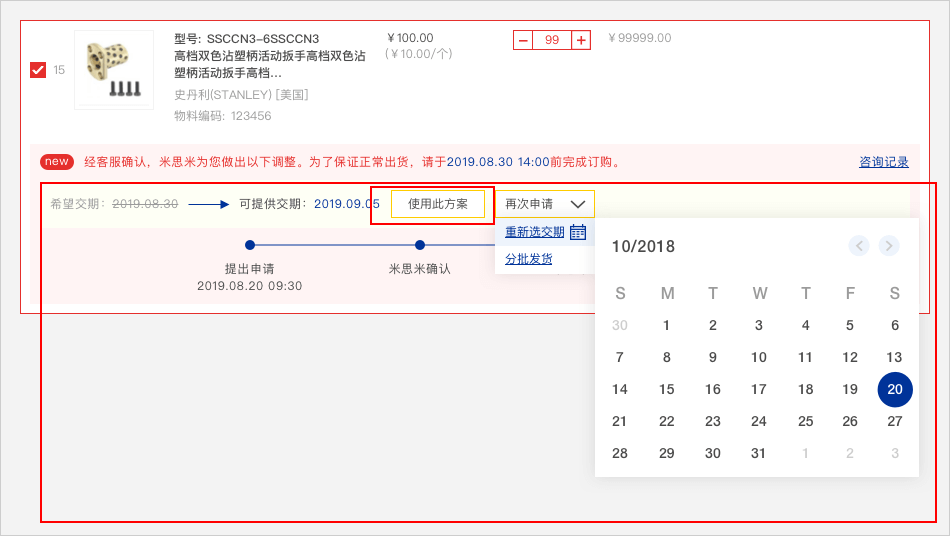Pick October 15 in the calendar
950x536 pixels.
click(x=667, y=390)
